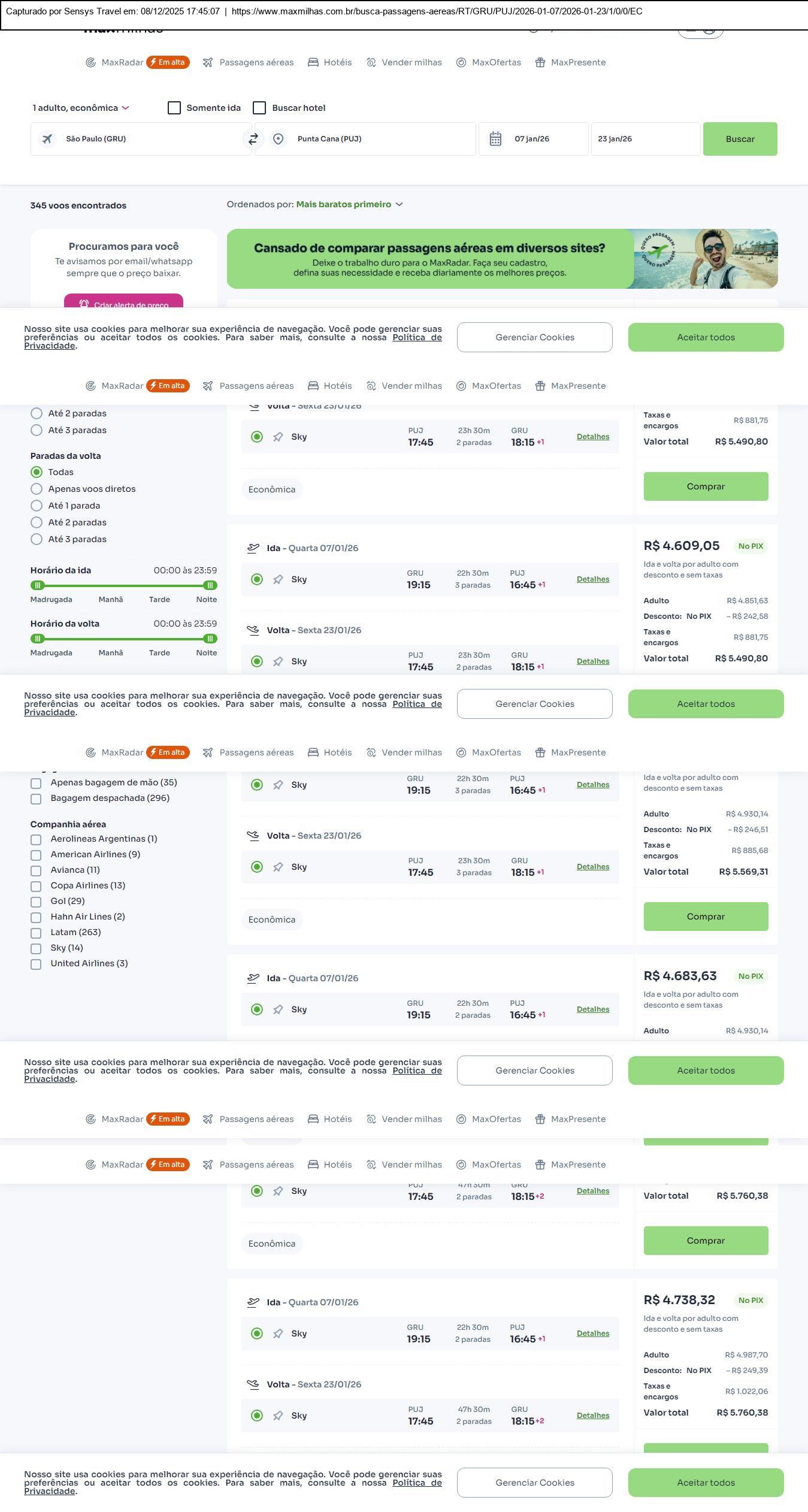808x1512 pixels.
Task: Click the MaxPresente gift icon in top menu
Action: pyautogui.click(x=540, y=62)
